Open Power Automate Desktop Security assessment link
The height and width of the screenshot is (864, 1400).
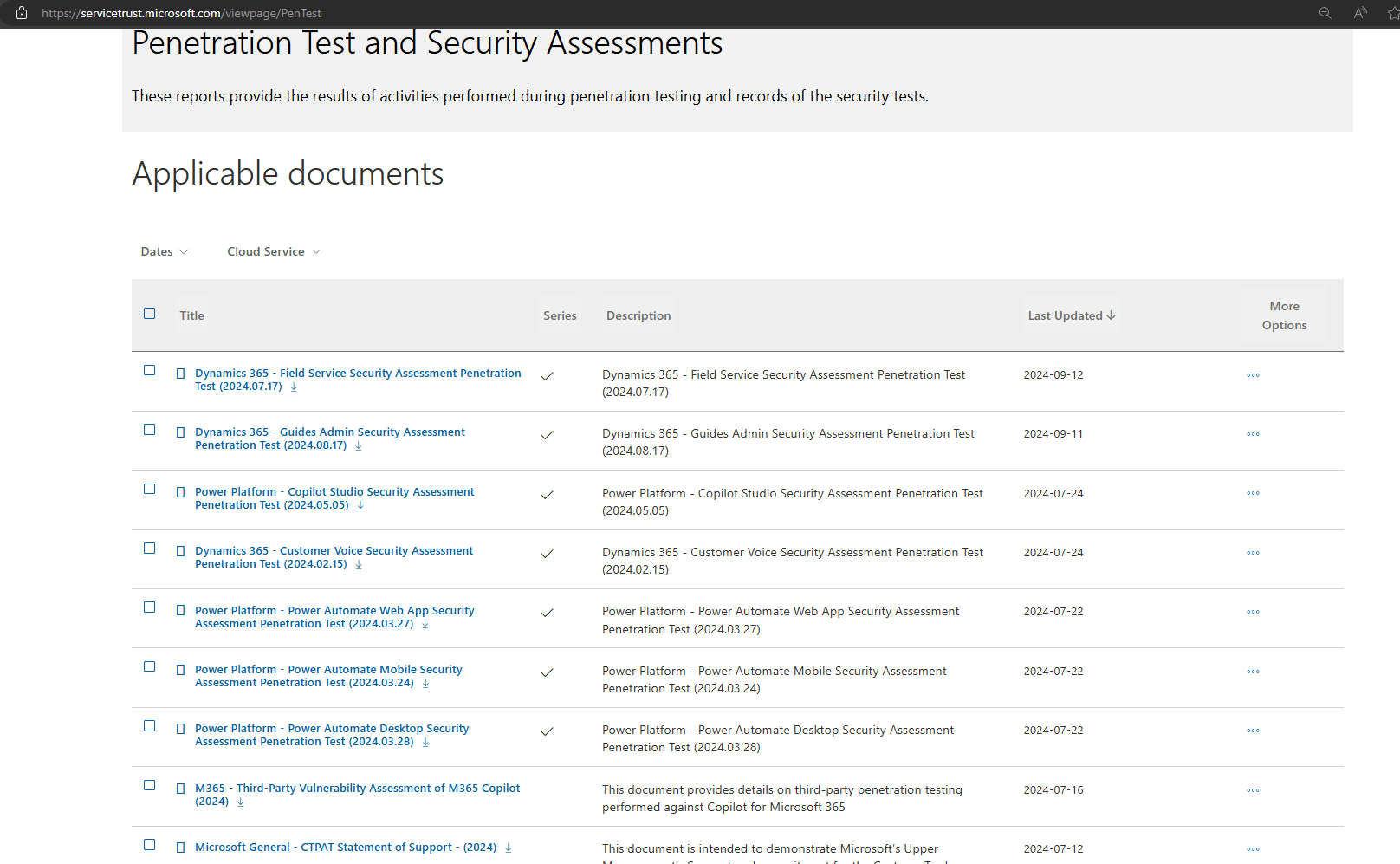pyautogui.click(x=332, y=735)
